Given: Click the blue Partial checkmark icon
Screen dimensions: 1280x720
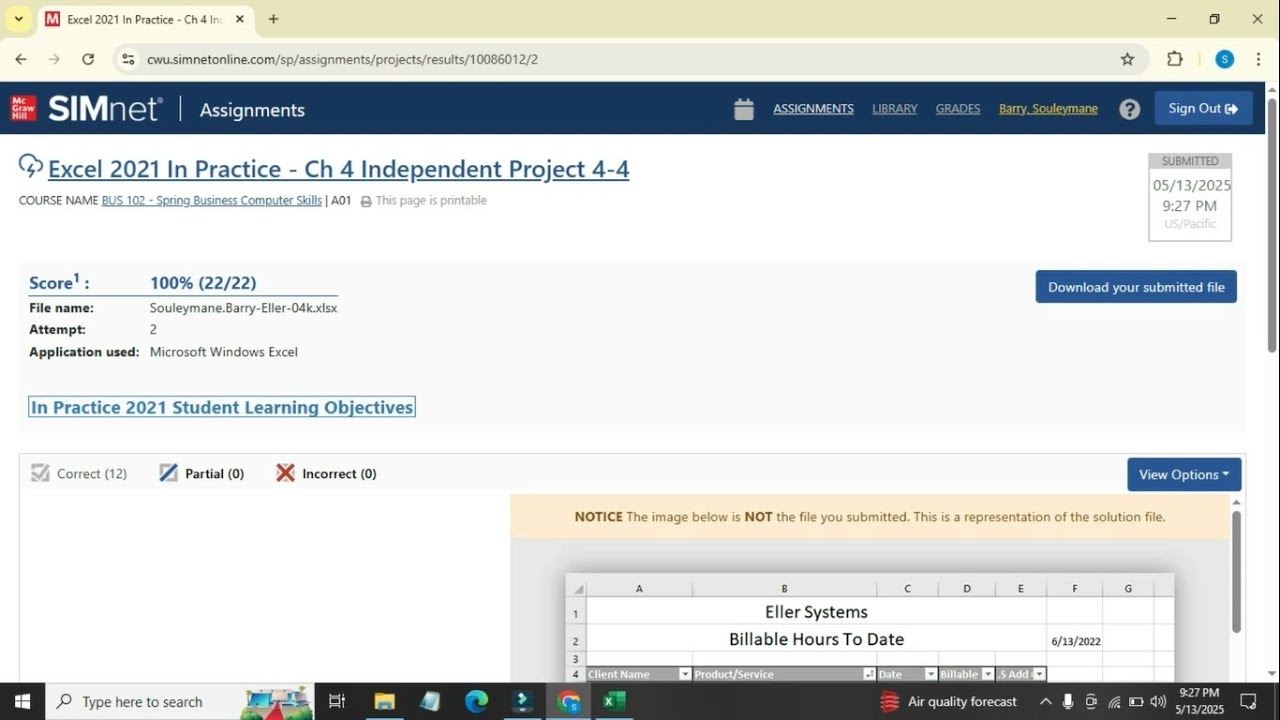Looking at the screenshot, I should 168,473.
